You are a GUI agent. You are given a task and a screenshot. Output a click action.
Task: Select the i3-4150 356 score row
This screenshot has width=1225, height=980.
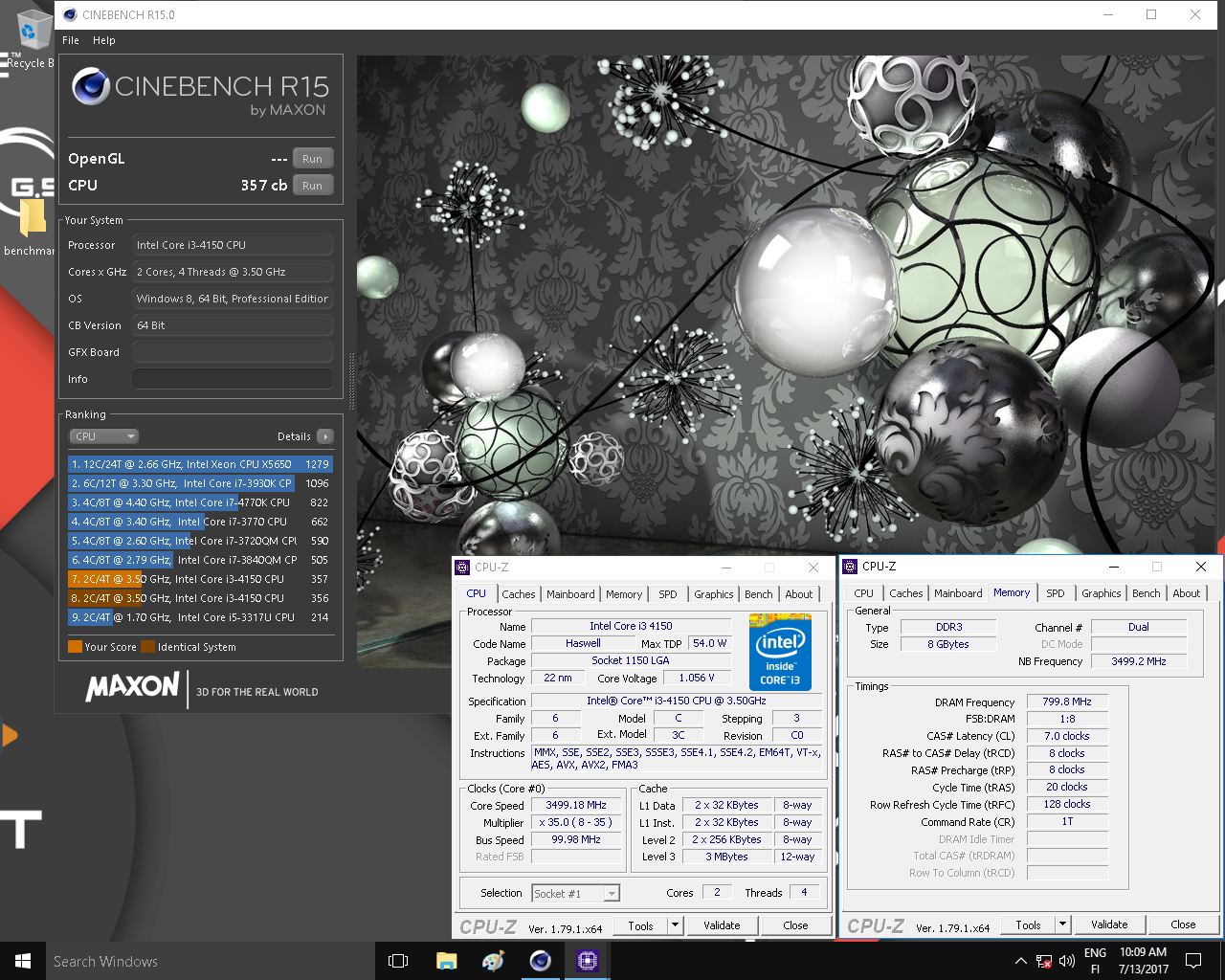(200, 598)
